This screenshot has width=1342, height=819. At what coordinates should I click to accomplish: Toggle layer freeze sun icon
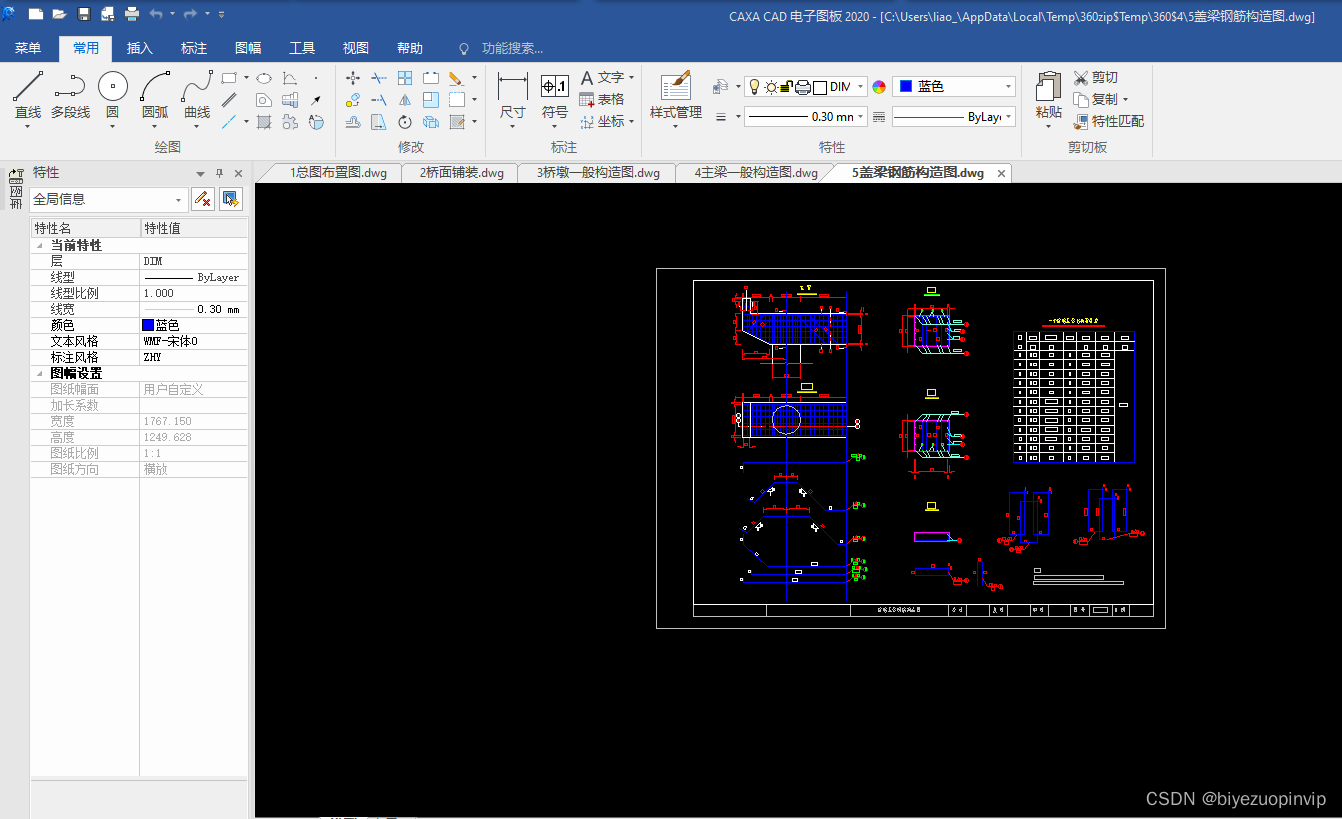coord(771,87)
